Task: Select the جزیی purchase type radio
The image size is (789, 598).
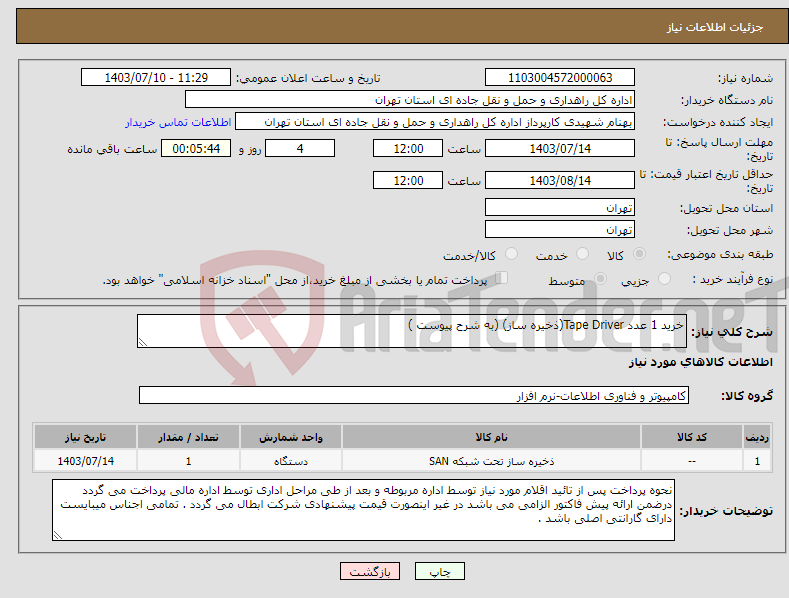Action: point(664,279)
